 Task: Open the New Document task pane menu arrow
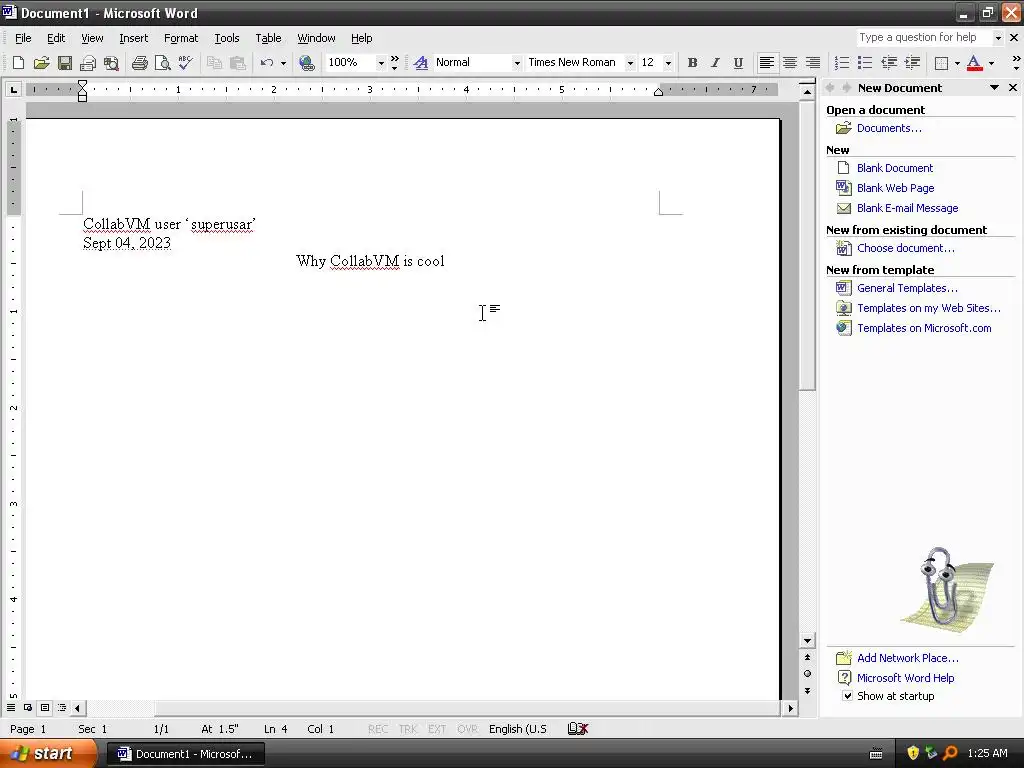point(995,88)
